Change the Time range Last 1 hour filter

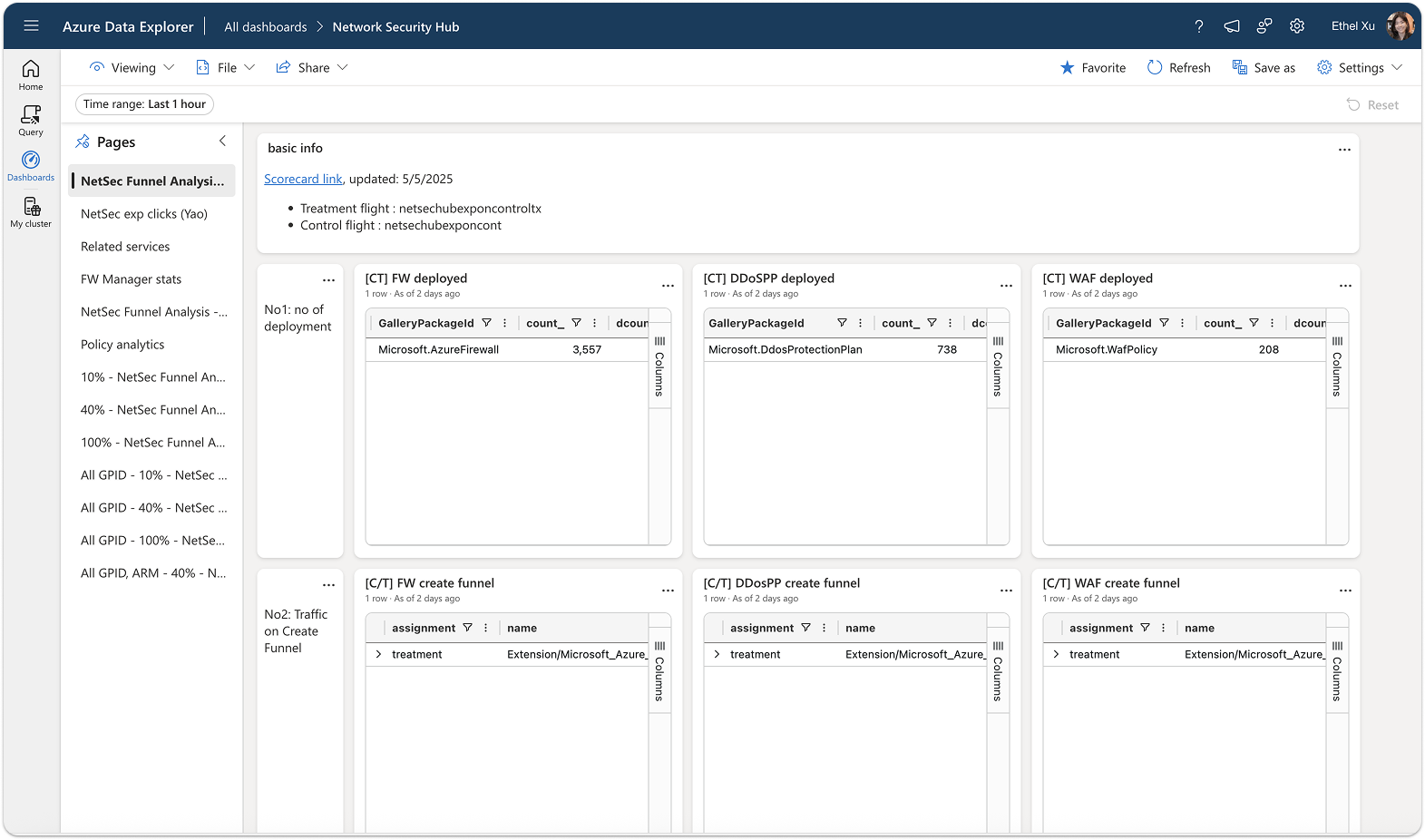pyautogui.click(x=144, y=104)
